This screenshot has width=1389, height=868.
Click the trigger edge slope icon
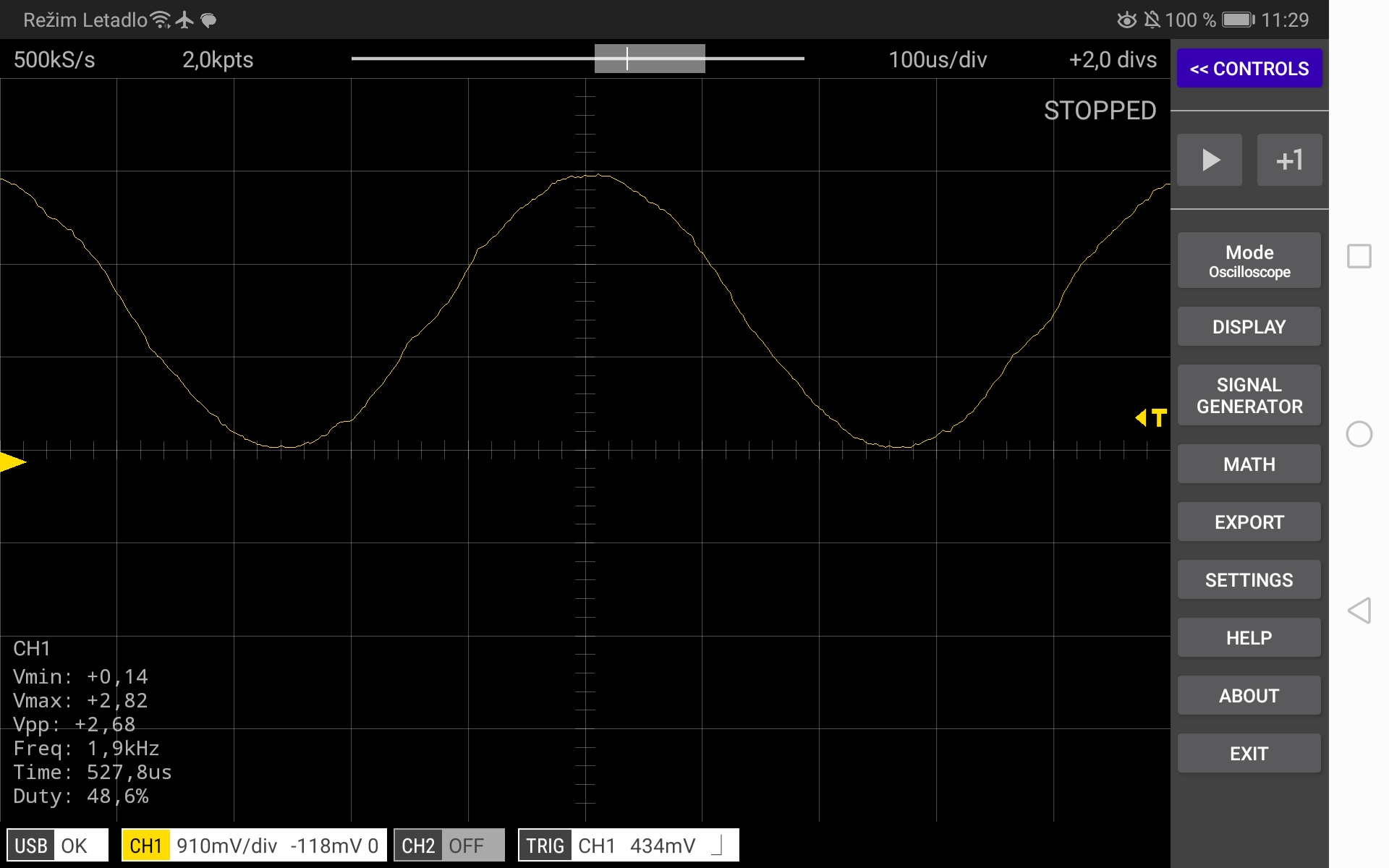(x=717, y=846)
